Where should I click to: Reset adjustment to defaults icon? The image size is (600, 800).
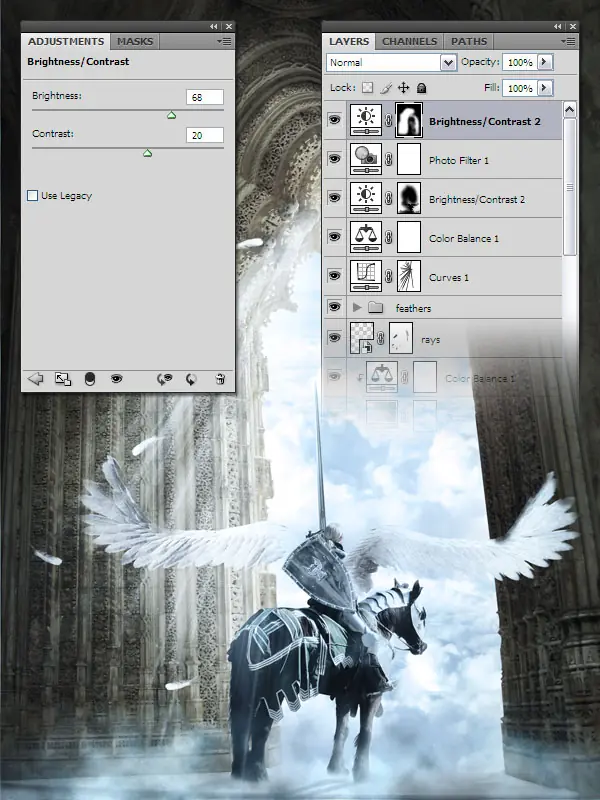click(x=191, y=379)
